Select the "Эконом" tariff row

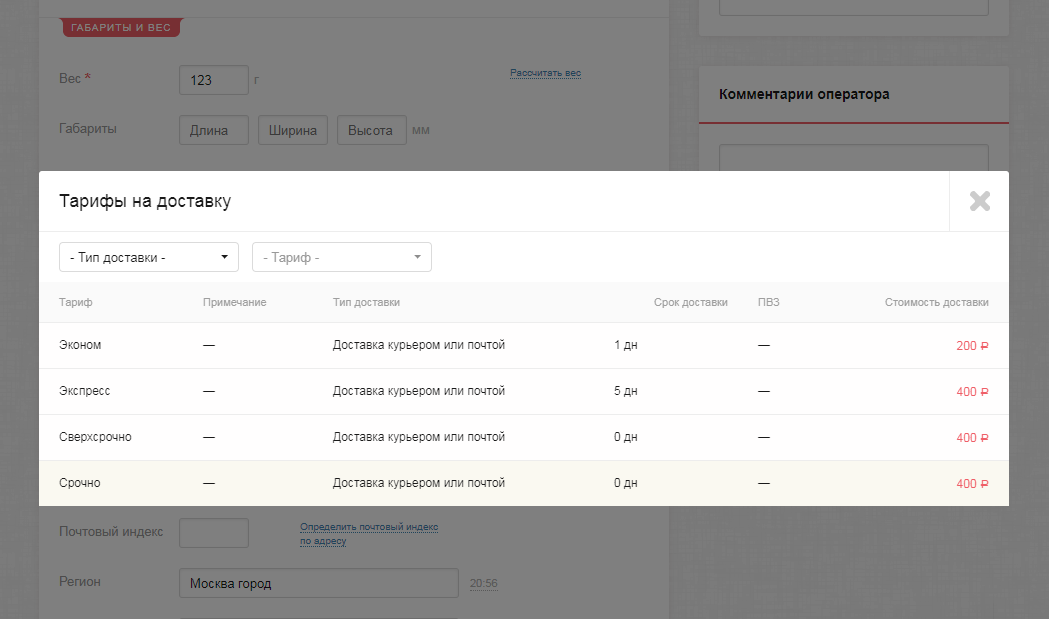coord(524,345)
